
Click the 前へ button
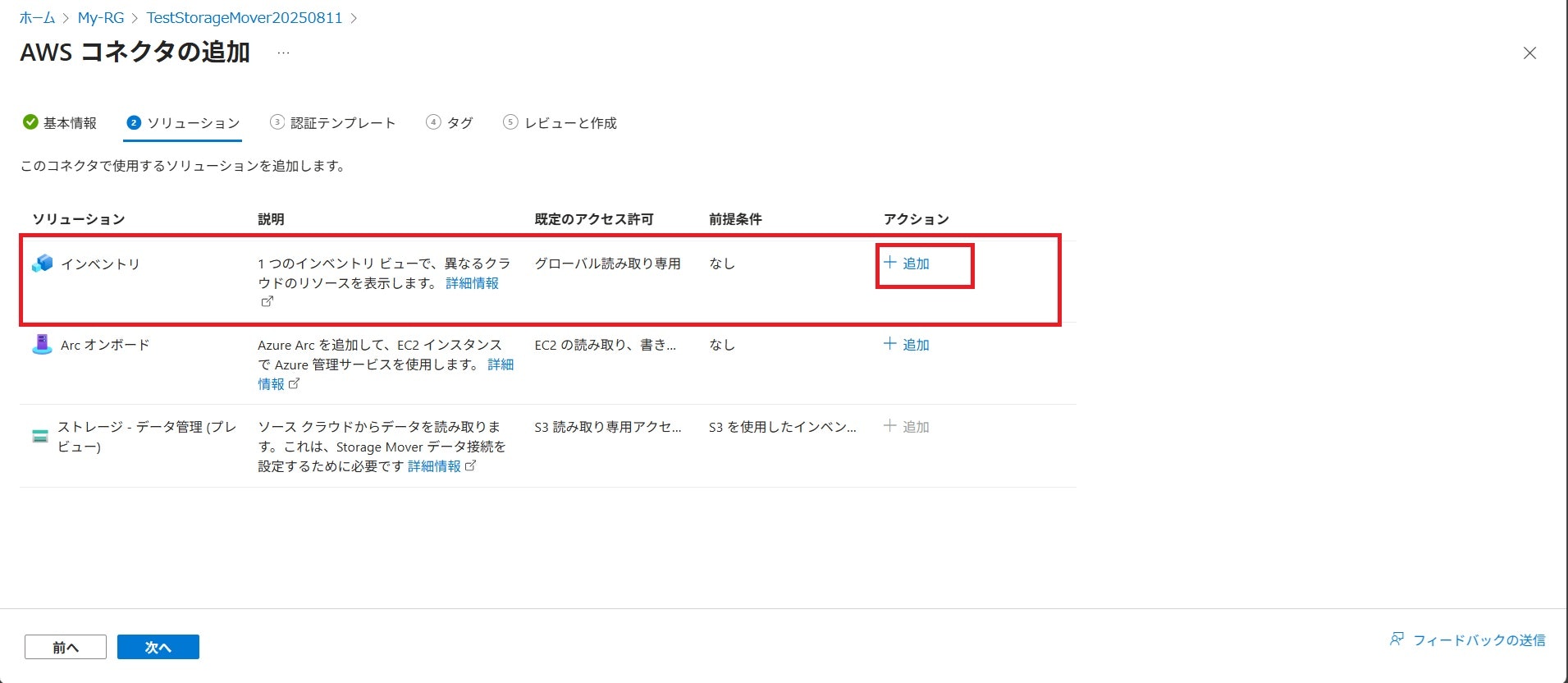click(66, 647)
